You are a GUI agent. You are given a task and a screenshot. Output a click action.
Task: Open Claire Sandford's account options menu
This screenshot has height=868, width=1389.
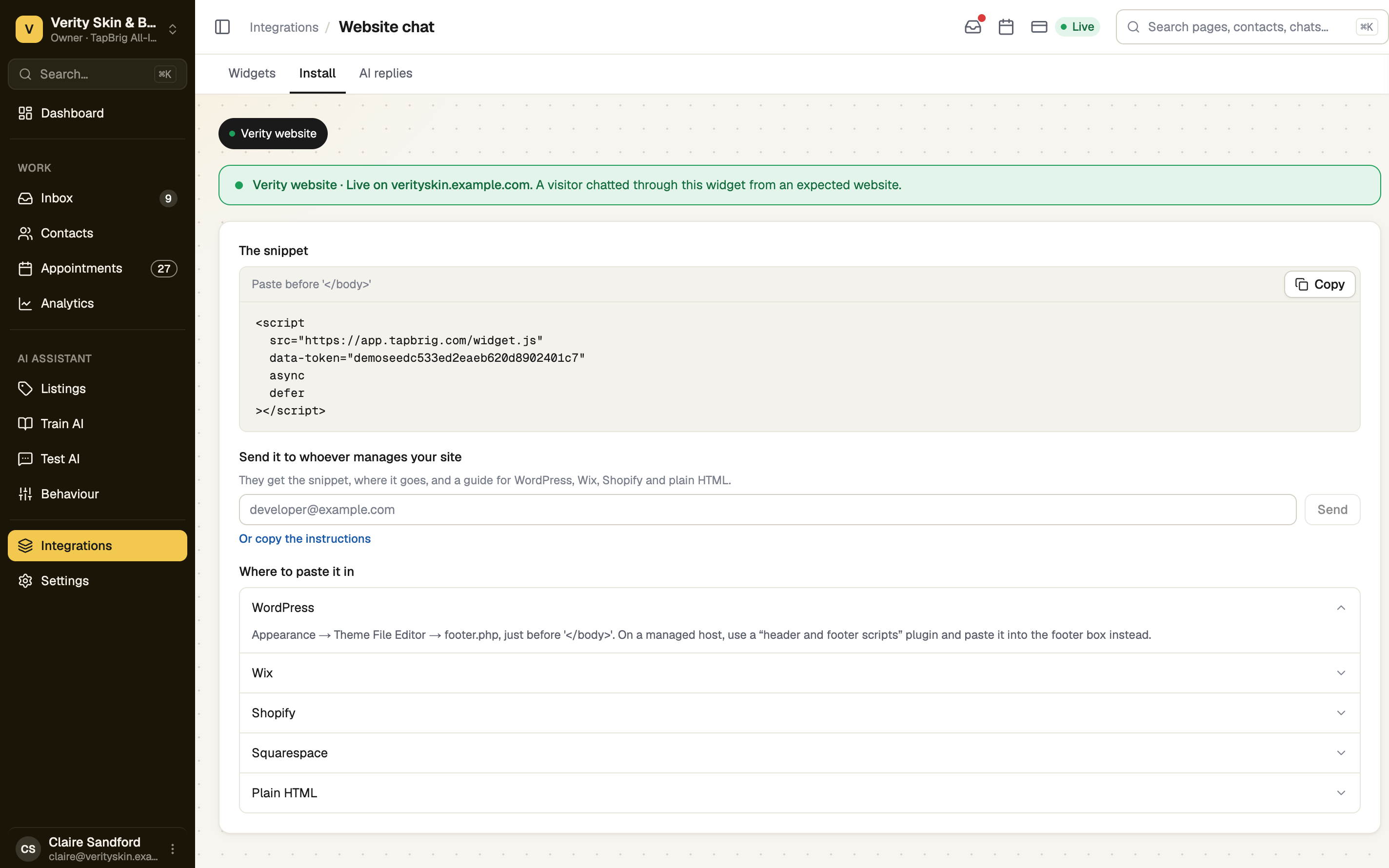click(172, 848)
